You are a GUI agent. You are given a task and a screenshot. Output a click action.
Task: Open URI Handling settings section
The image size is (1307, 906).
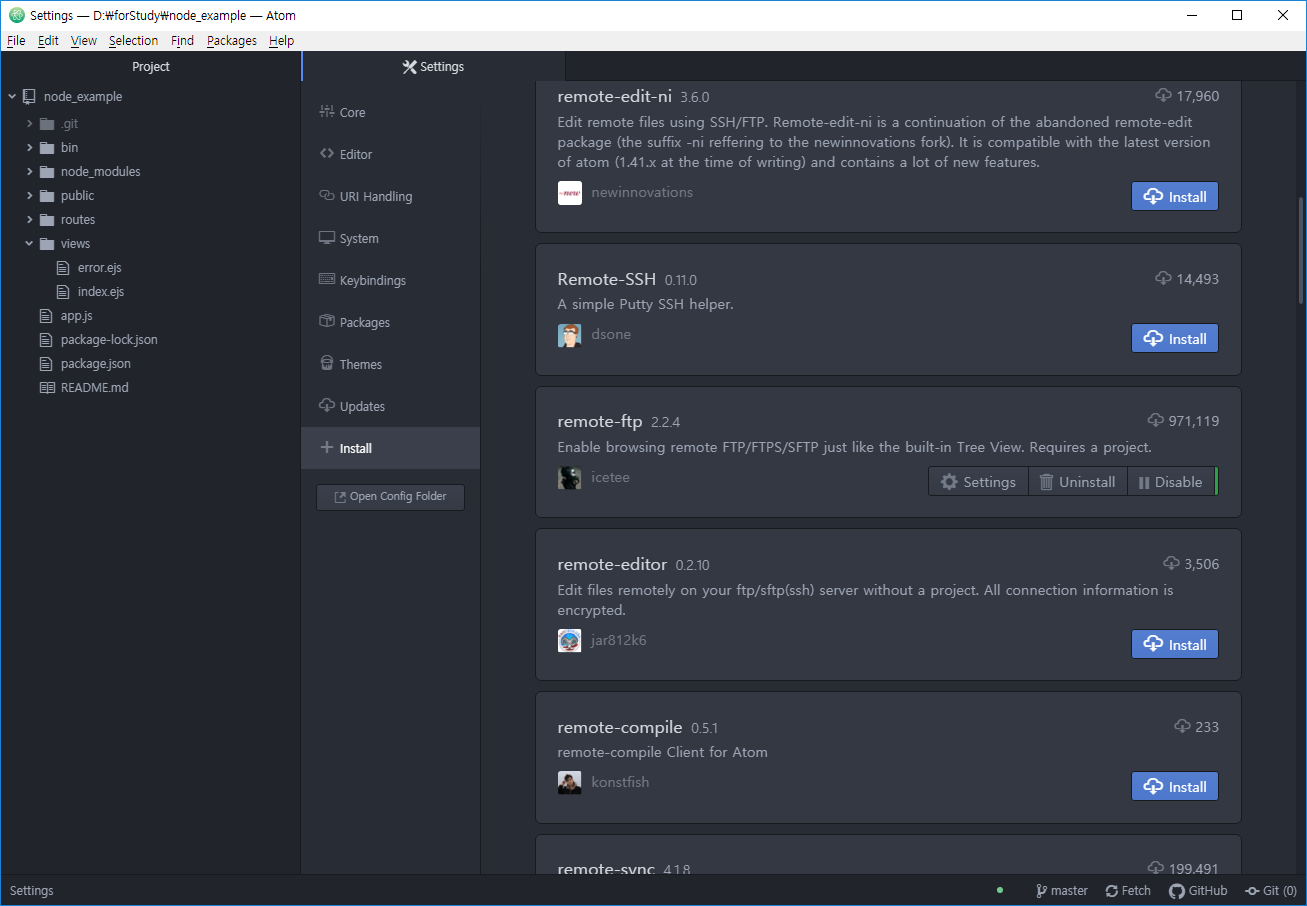tap(390, 196)
